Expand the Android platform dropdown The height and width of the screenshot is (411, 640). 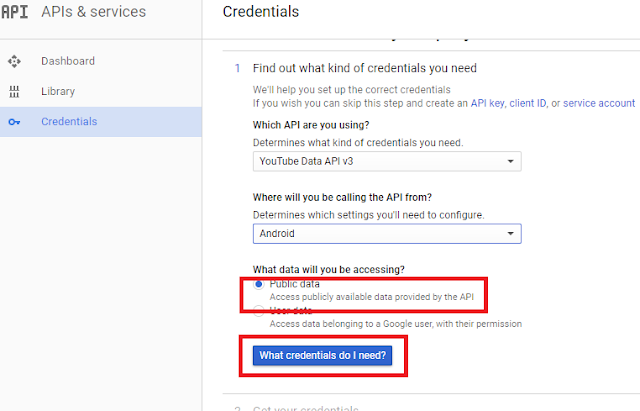click(x=386, y=233)
